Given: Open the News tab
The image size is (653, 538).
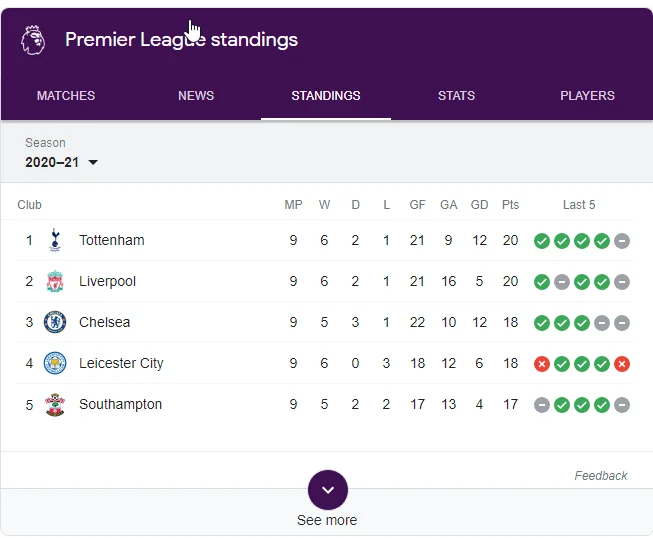Looking at the screenshot, I should pos(196,96).
